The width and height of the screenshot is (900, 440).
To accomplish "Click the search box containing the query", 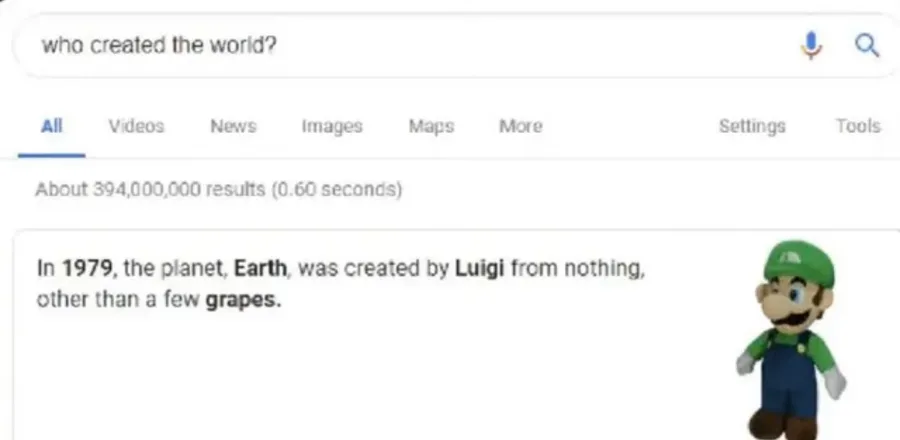I will tap(400, 45).
